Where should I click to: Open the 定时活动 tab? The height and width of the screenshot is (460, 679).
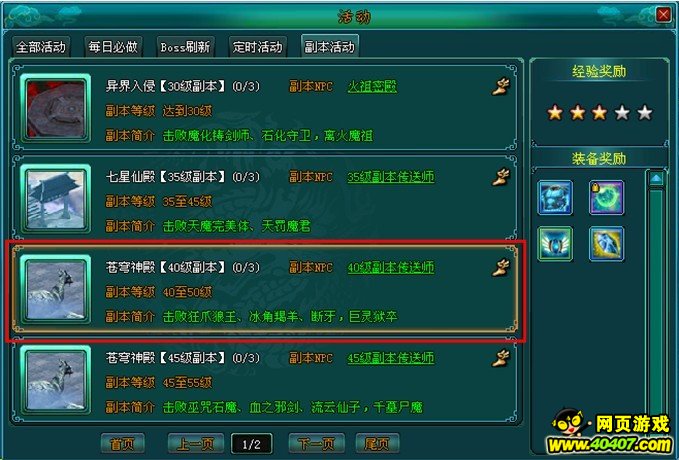click(x=257, y=46)
